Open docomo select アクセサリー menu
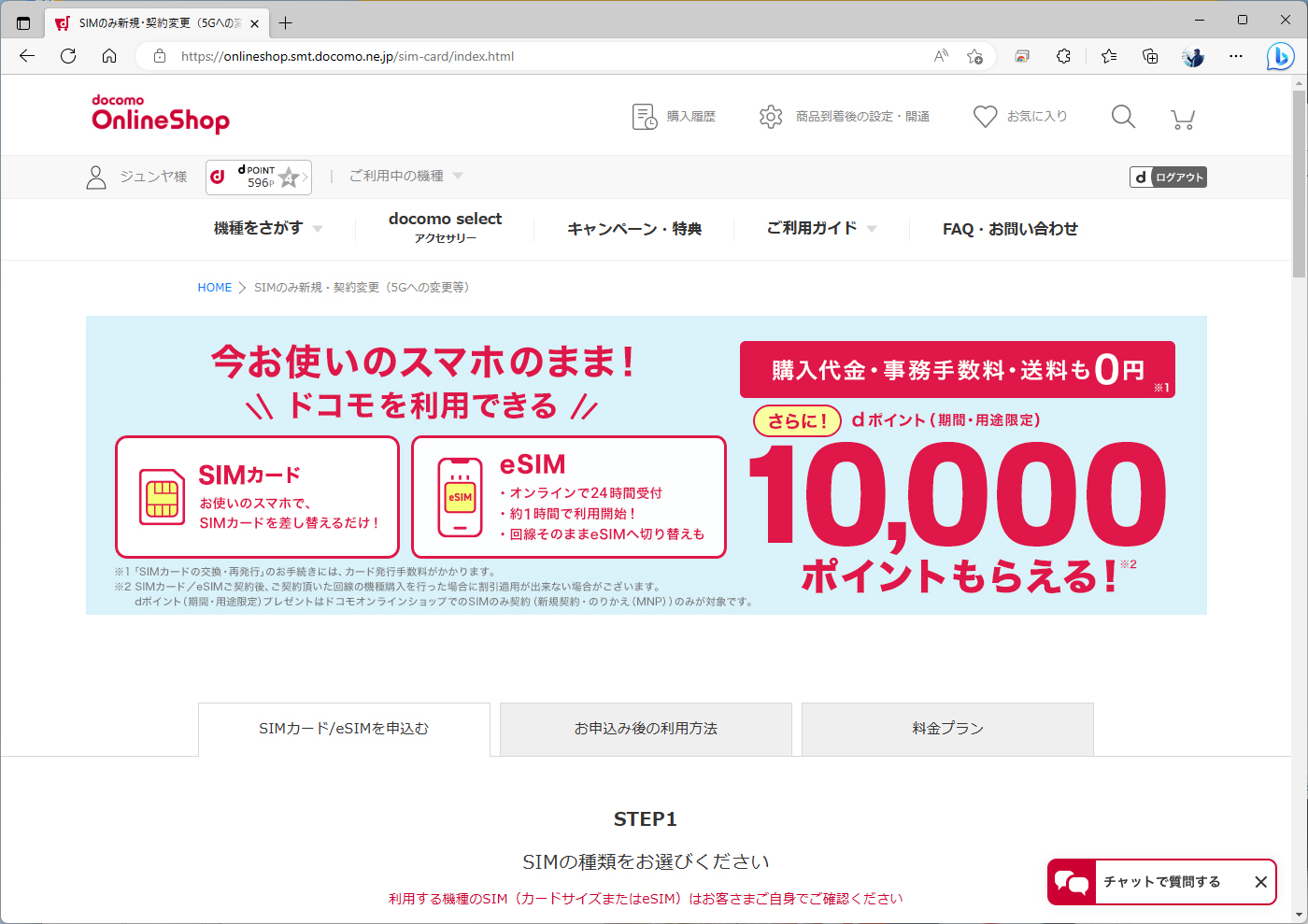 [x=446, y=227]
